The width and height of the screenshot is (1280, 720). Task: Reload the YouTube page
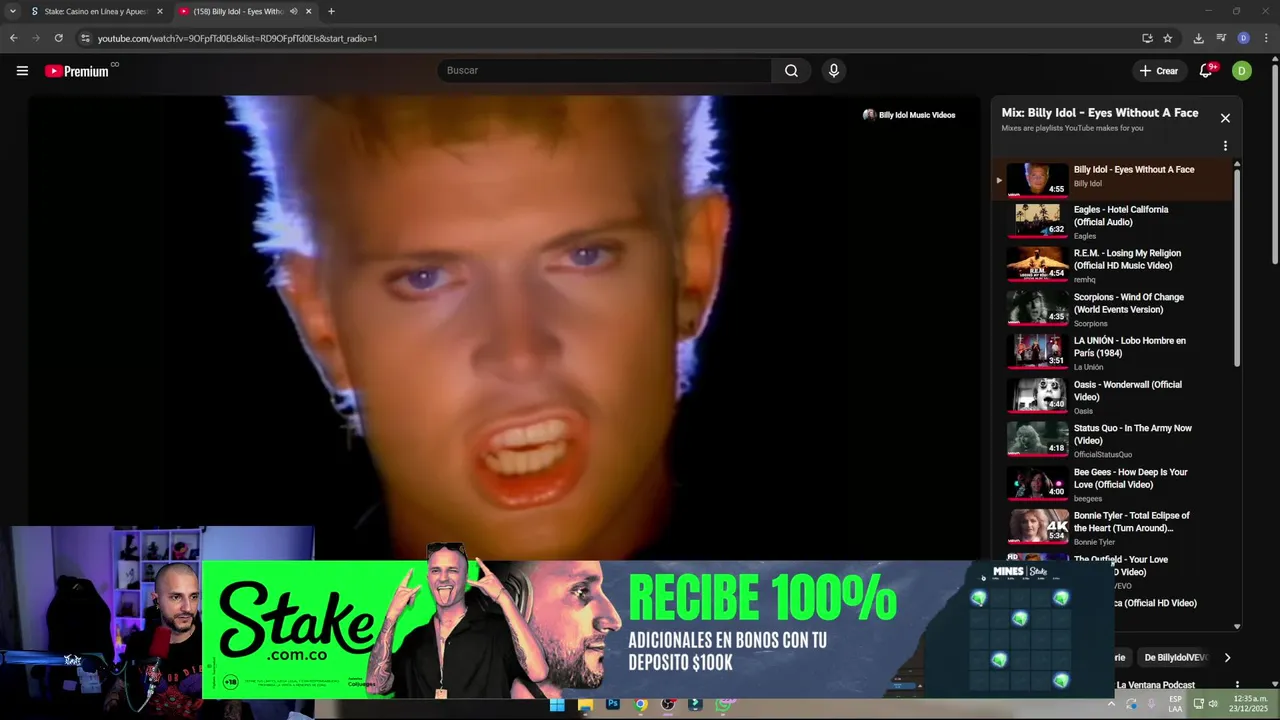[x=58, y=38]
